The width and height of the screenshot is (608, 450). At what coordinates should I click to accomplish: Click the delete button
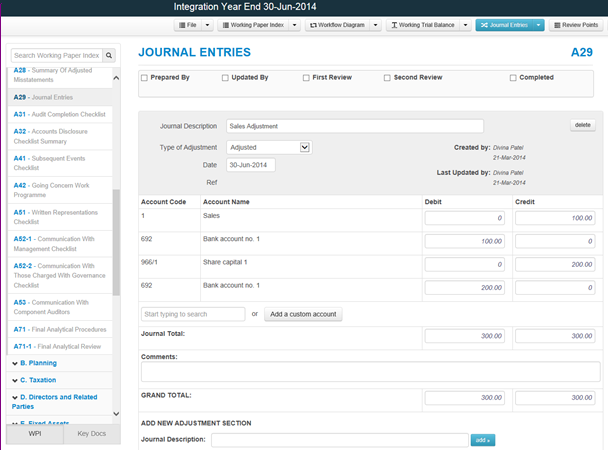click(583, 125)
